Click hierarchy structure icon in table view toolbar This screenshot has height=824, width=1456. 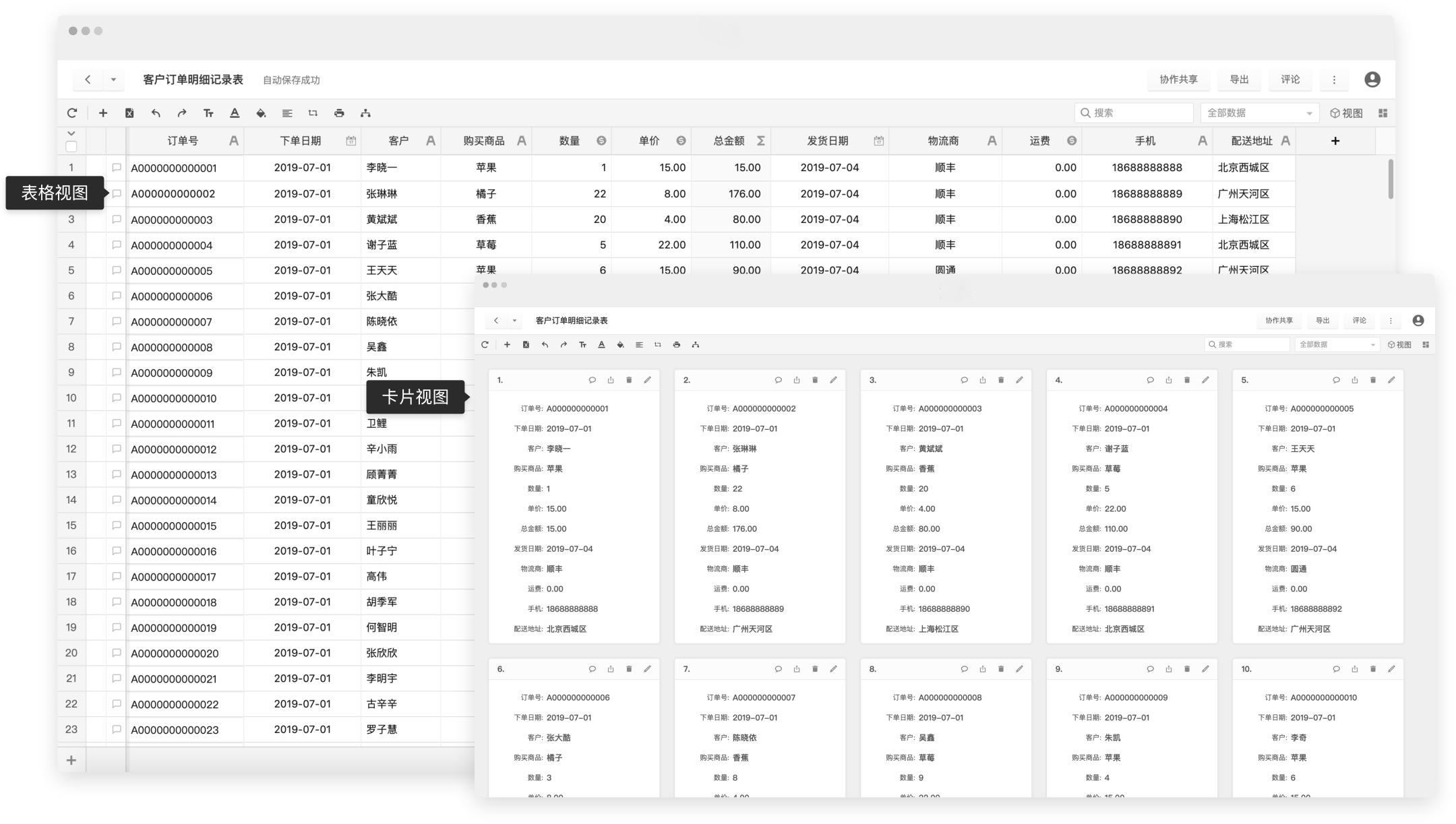(365, 113)
